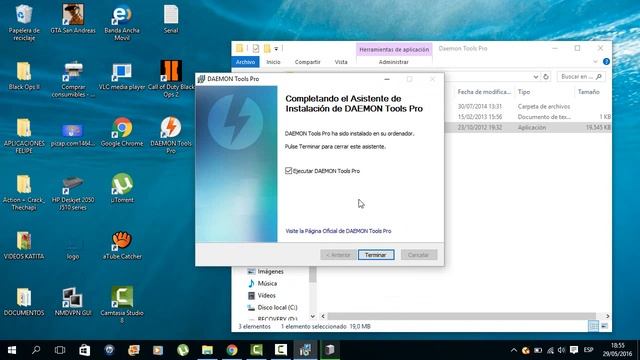Open Windows Store from the taskbar
Viewport: 640px width, 360px height.
pyautogui.click(x=84, y=350)
